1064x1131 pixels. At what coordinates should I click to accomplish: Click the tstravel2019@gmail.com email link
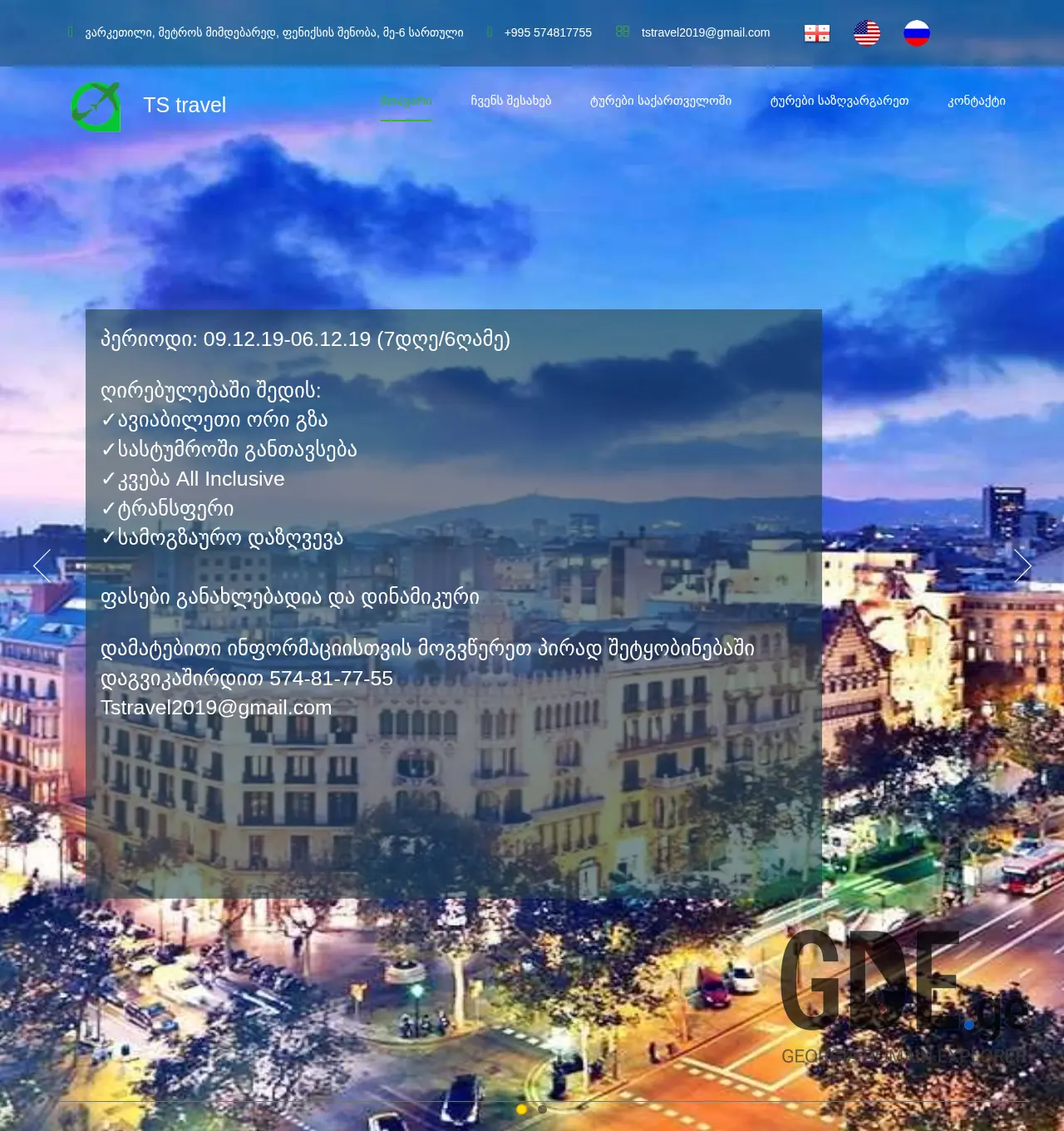click(x=705, y=32)
